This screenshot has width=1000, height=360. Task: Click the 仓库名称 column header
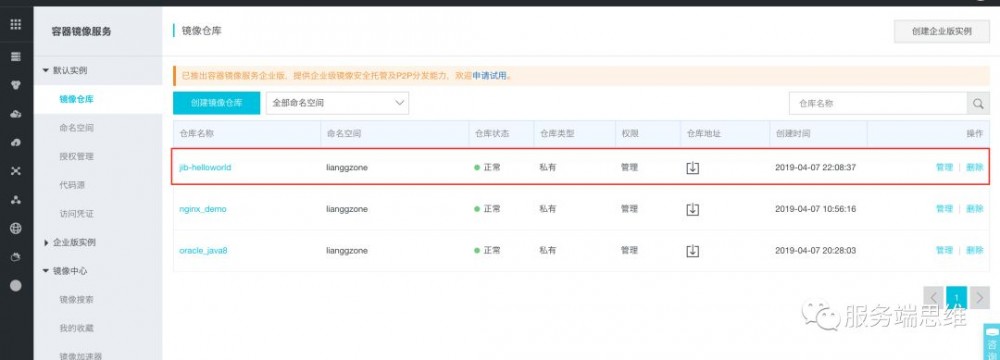(196, 134)
